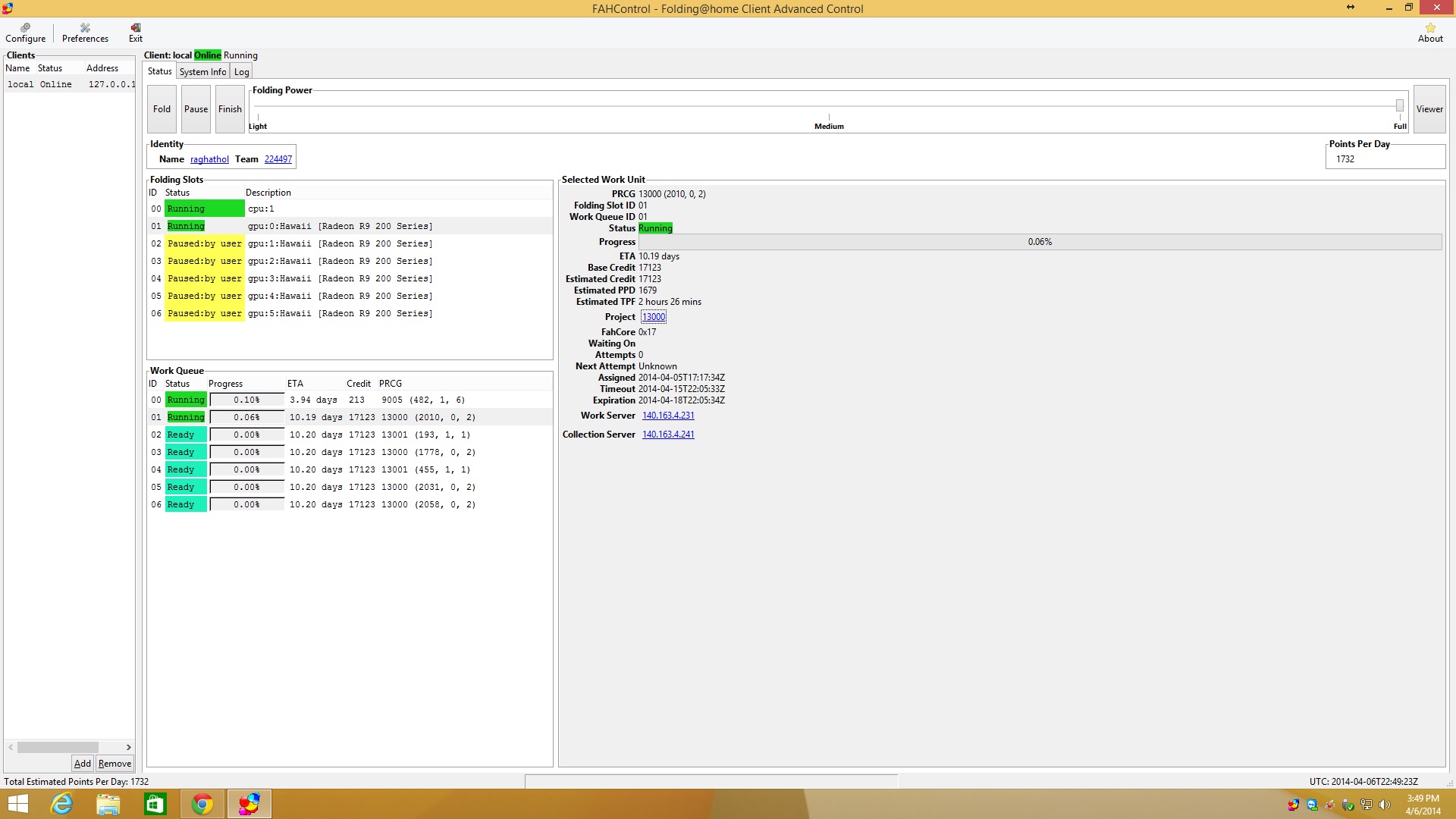Image resolution: width=1456 pixels, height=819 pixels.
Task: Click the Exit toolbar icon
Action: coord(135,33)
